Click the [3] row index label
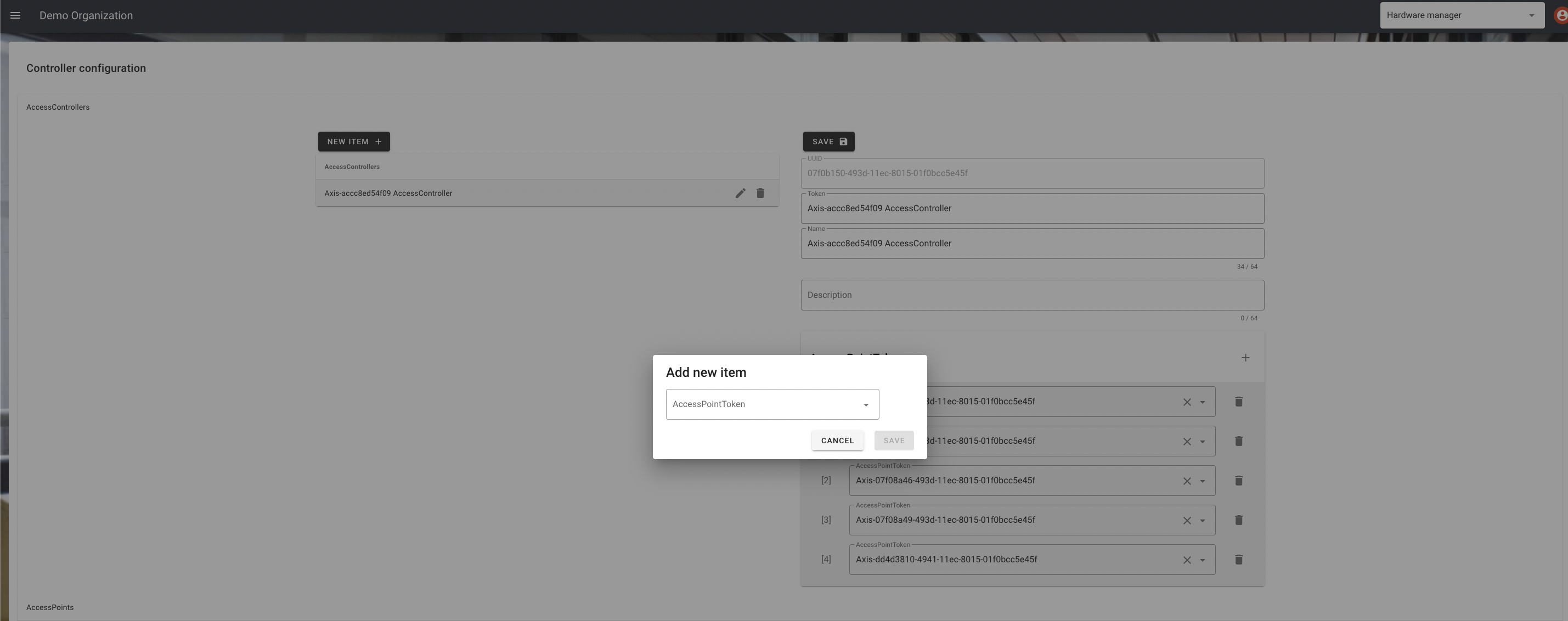 point(826,521)
